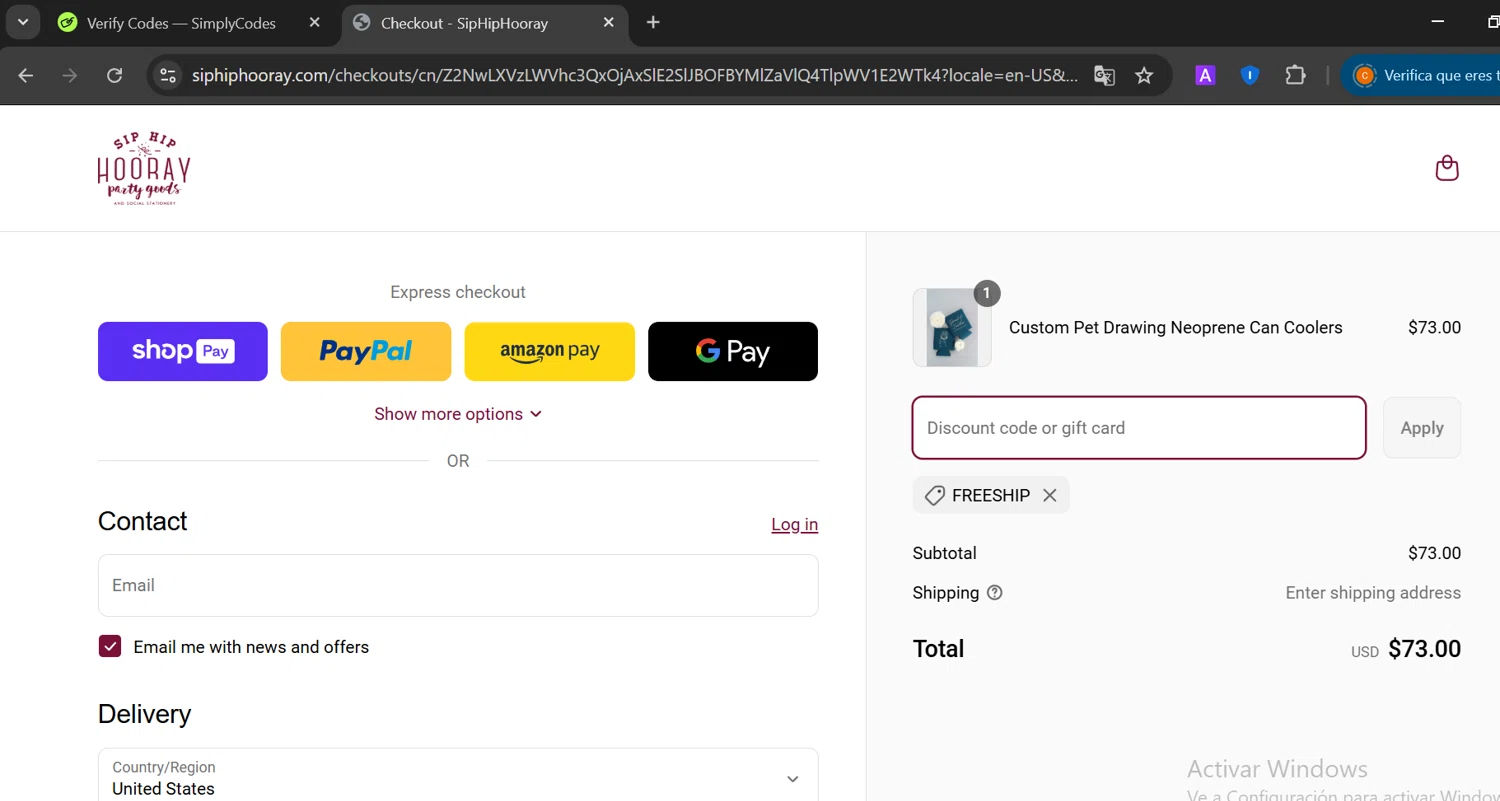Image resolution: width=1500 pixels, height=801 pixels.
Task: Open the tab search dropdown arrow
Action: click(23, 22)
